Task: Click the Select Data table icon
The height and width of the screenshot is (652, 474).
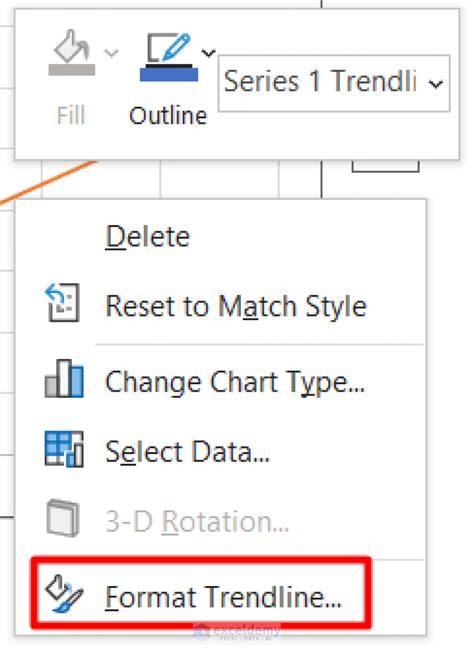Action: tap(64, 449)
